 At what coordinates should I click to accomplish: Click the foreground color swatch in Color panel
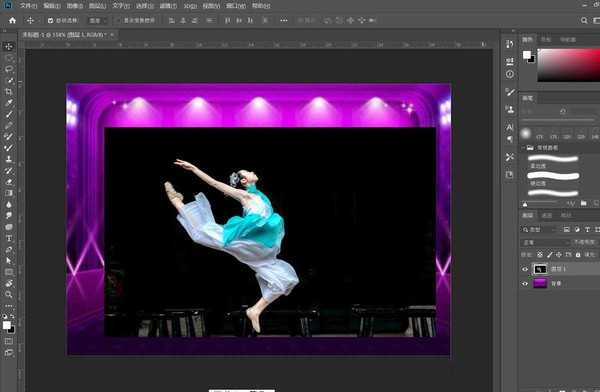(x=527, y=55)
